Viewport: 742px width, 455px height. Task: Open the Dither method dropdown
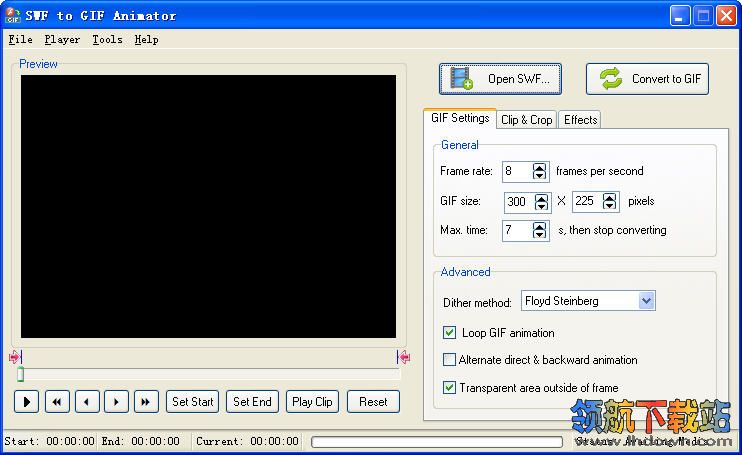646,301
